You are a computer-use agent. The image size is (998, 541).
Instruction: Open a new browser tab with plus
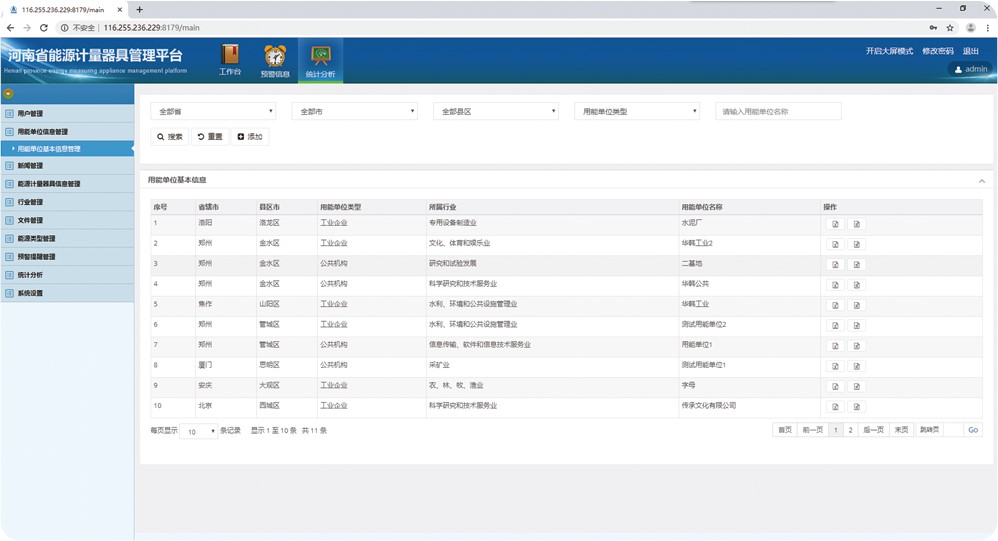[x=139, y=10]
